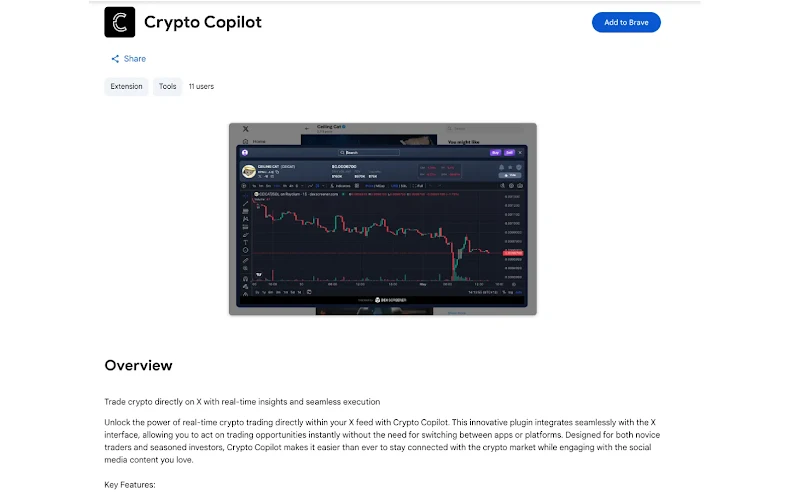Image resolution: width=790 pixels, height=502 pixels.
Task: Select the Extension category chip
Action: [126, 87]
